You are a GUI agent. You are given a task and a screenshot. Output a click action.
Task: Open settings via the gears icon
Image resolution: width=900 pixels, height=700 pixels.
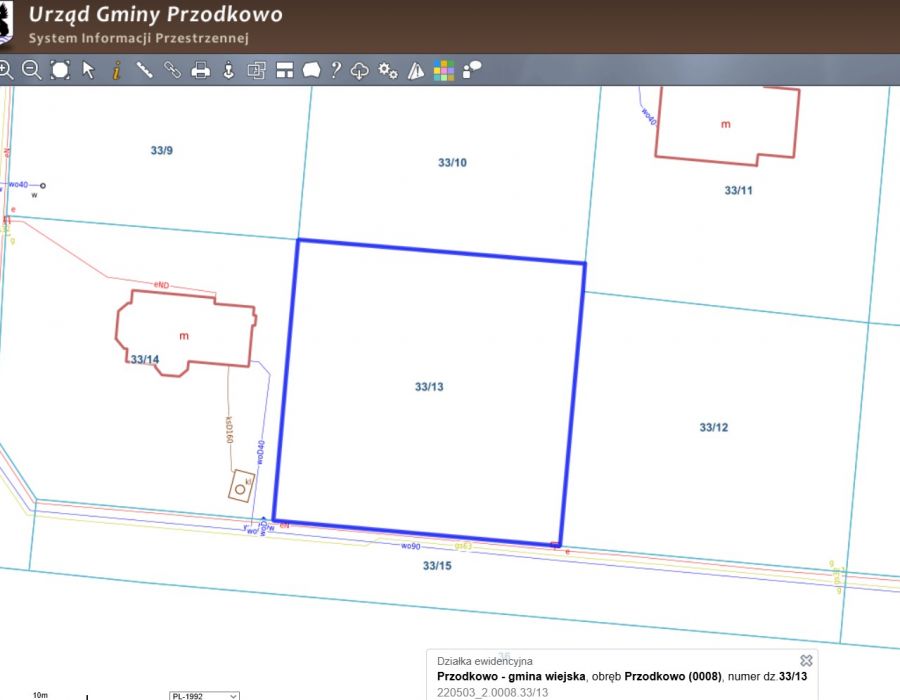(388, 70)
